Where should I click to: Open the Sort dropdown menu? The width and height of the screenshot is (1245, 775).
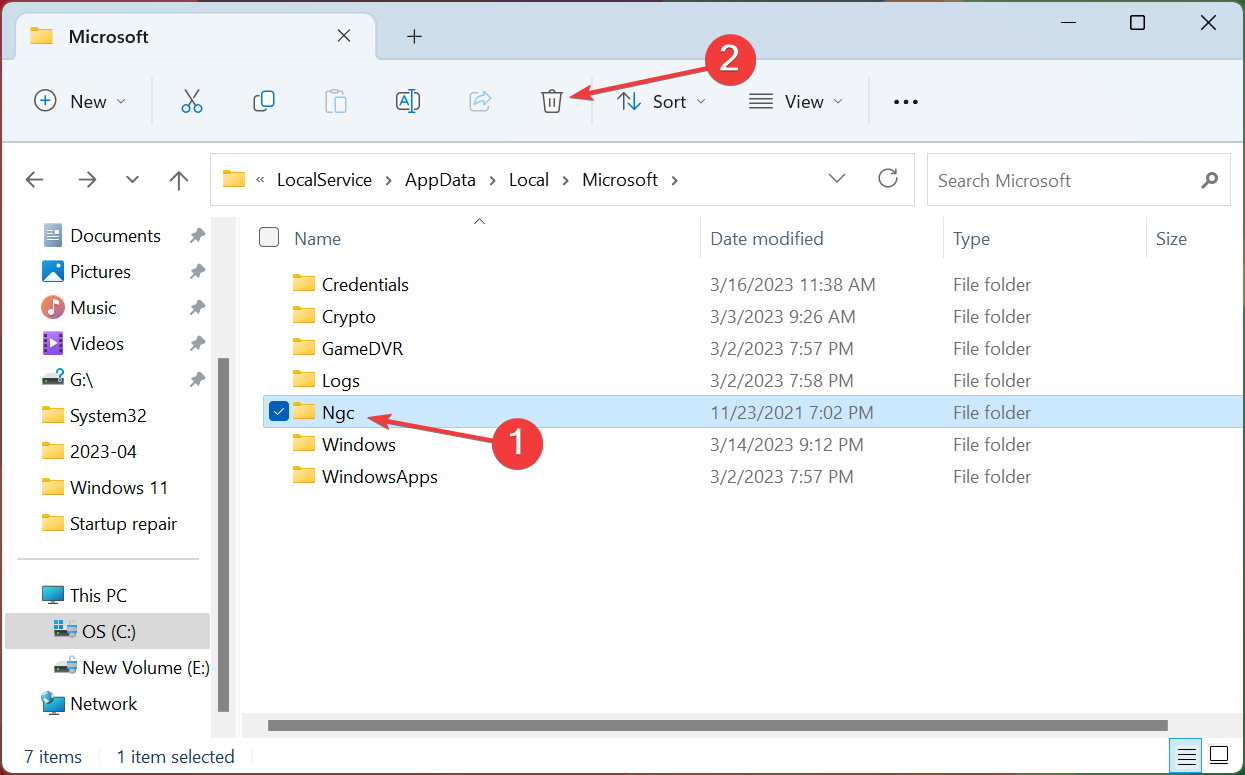[661, 101]
